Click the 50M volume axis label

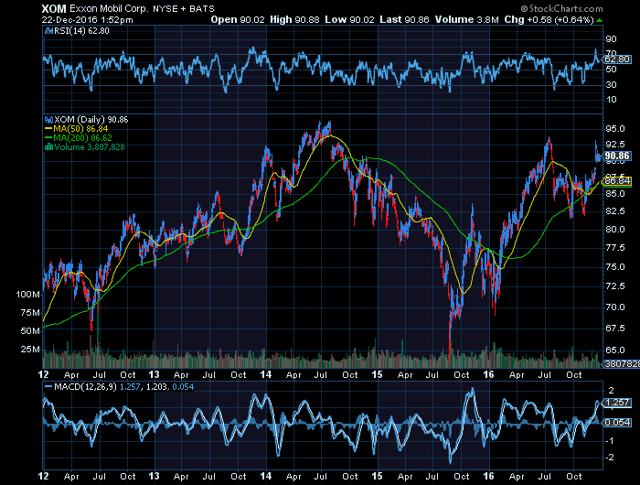[31, 331]
